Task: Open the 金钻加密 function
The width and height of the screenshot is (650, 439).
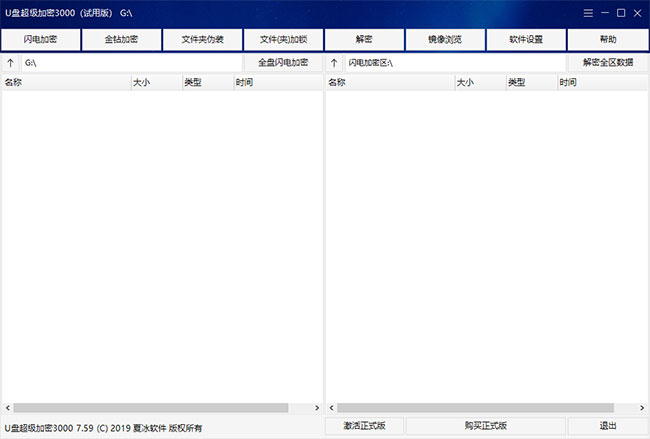Action: [121, 40]
